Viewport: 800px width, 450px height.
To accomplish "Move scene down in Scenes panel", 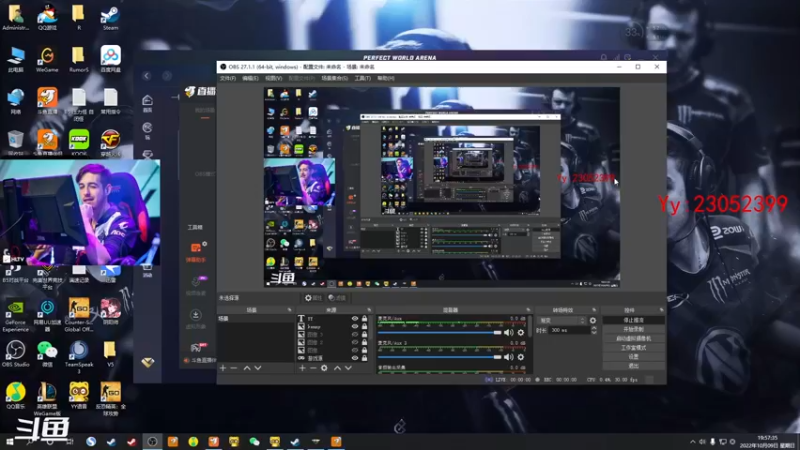I will pos(258,368).
